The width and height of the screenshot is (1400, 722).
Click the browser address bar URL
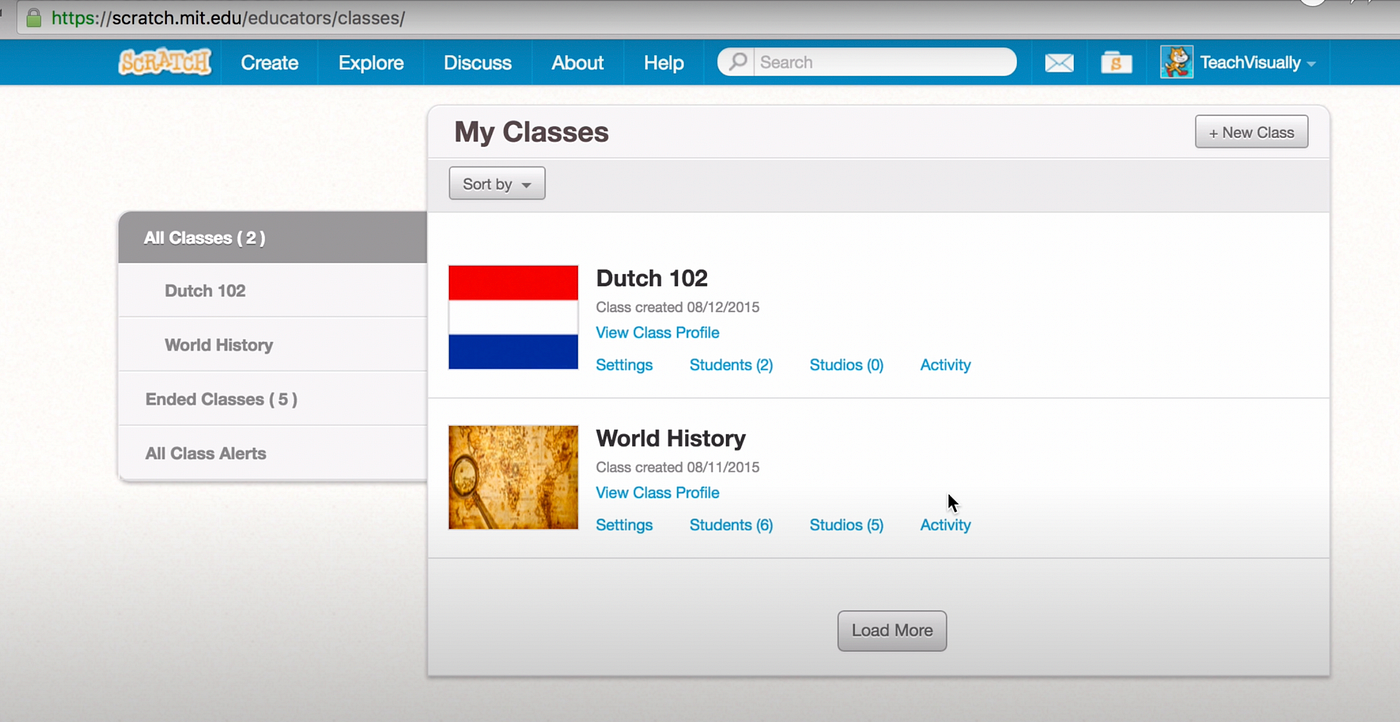click(x=228, y=18)
